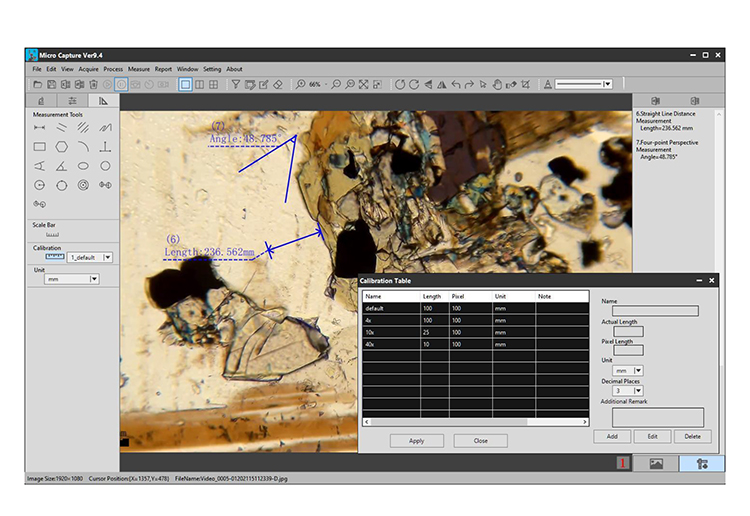Screen dimensions: 750x516
Task: Choose the hexagon polygon measurement tool
Action: (x=62, y=147)
